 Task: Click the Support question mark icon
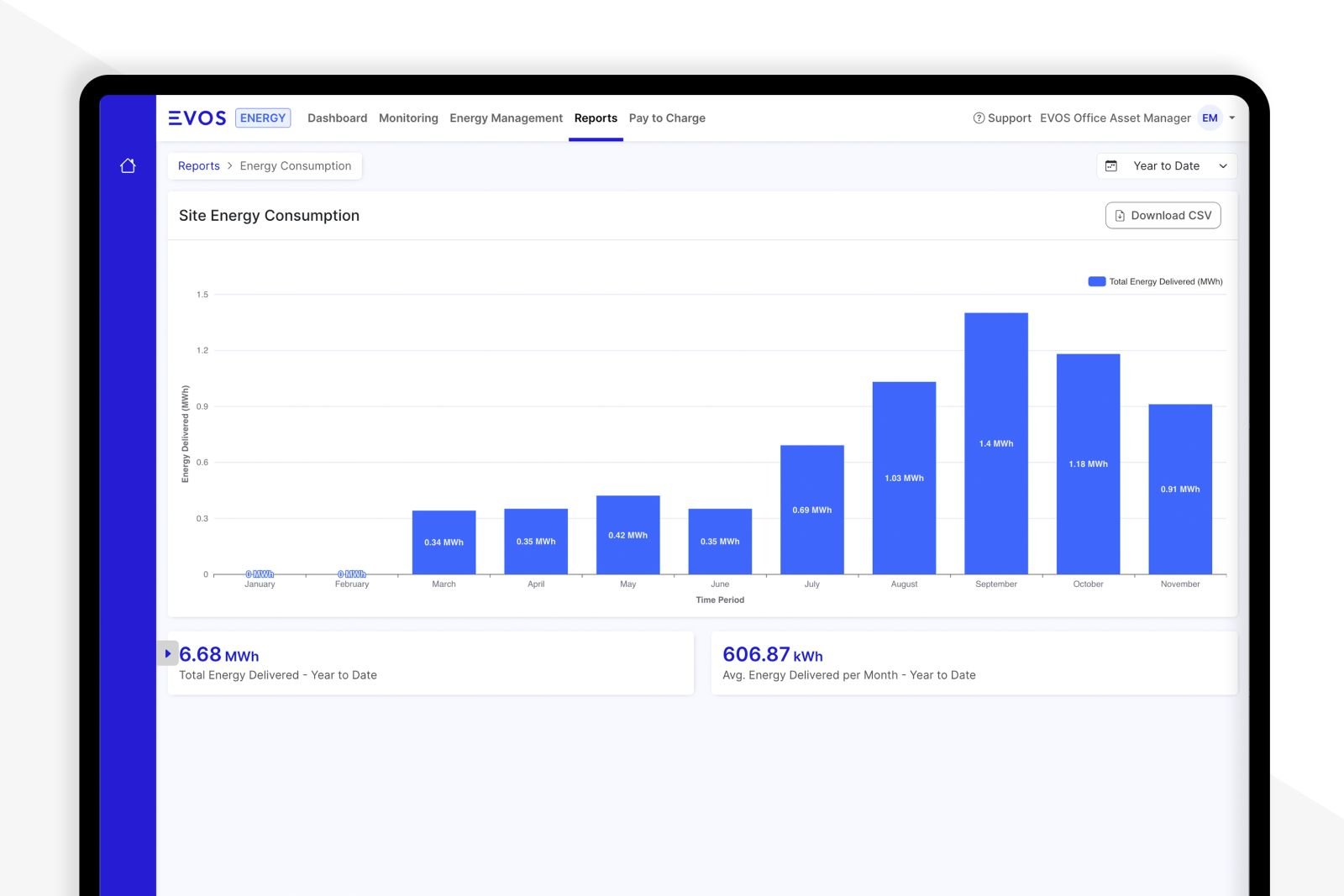pos(979,118)
